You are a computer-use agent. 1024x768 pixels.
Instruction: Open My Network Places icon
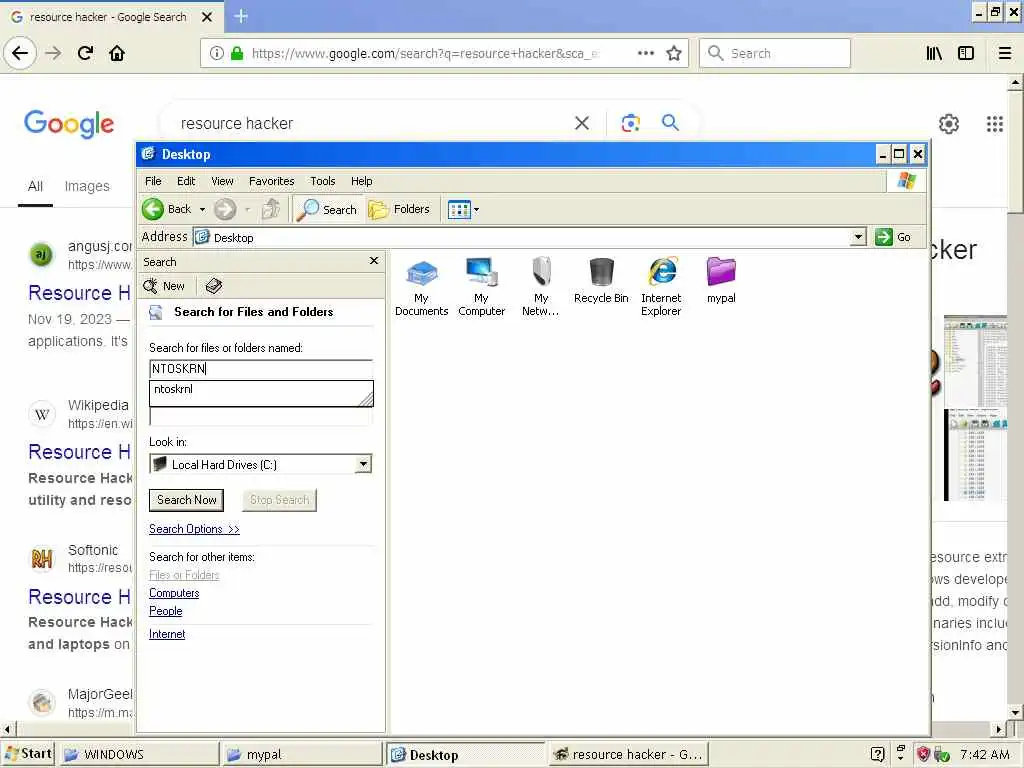click(x=541, y=287)
